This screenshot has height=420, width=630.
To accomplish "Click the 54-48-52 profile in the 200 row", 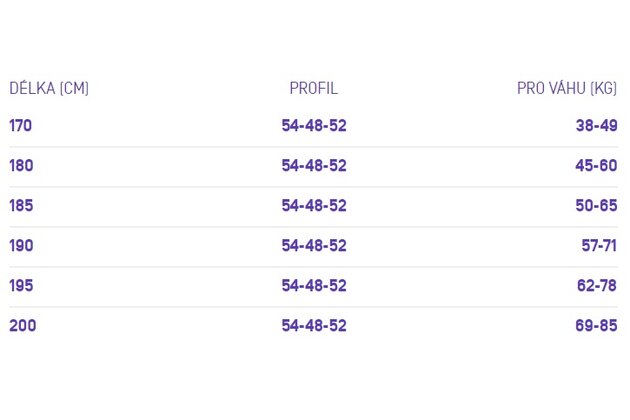I will 314,326.
